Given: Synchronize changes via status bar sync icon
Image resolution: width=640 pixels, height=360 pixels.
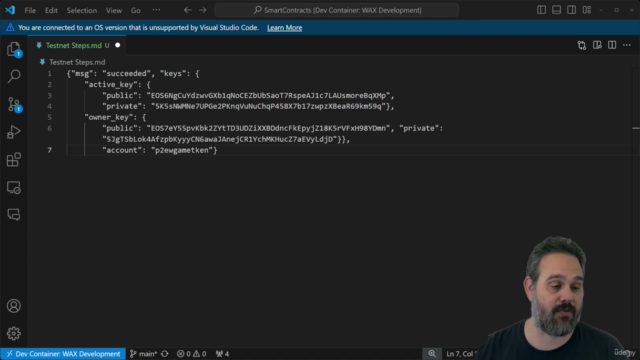Looking at the screenshot, I should [164, 353].
